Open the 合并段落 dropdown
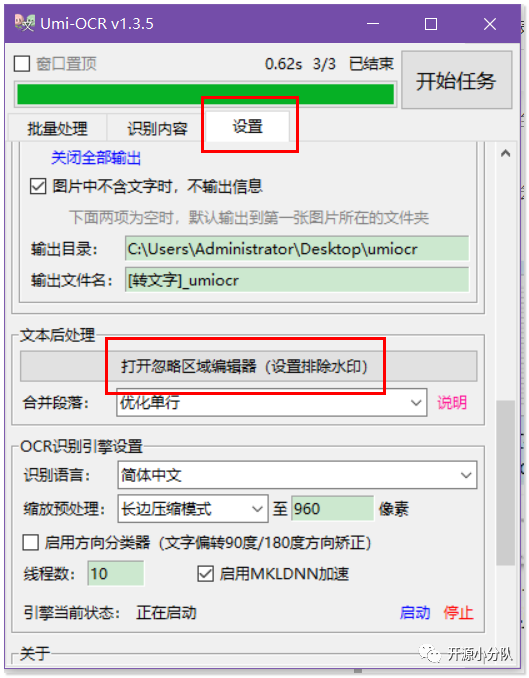 click(272, 403)
